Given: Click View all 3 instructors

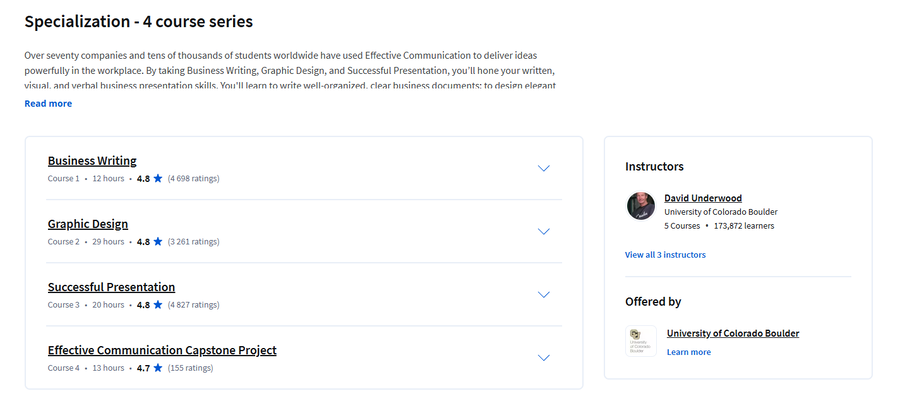Looking at the screenshot, I should 665,255.
